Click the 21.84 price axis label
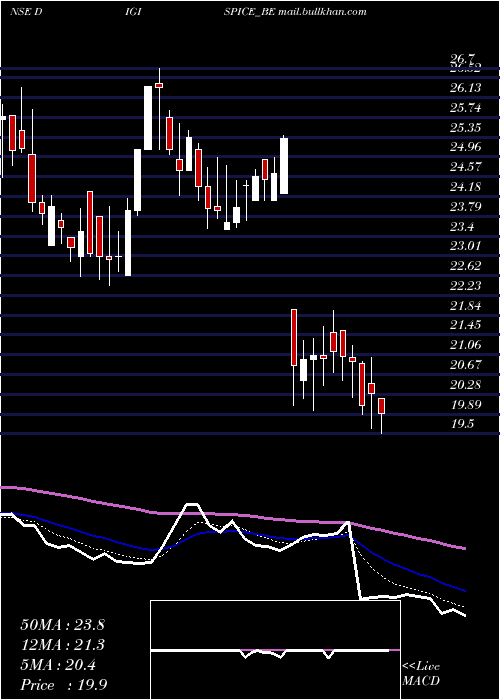Screen dimensions: 500x700 point(466,306)
